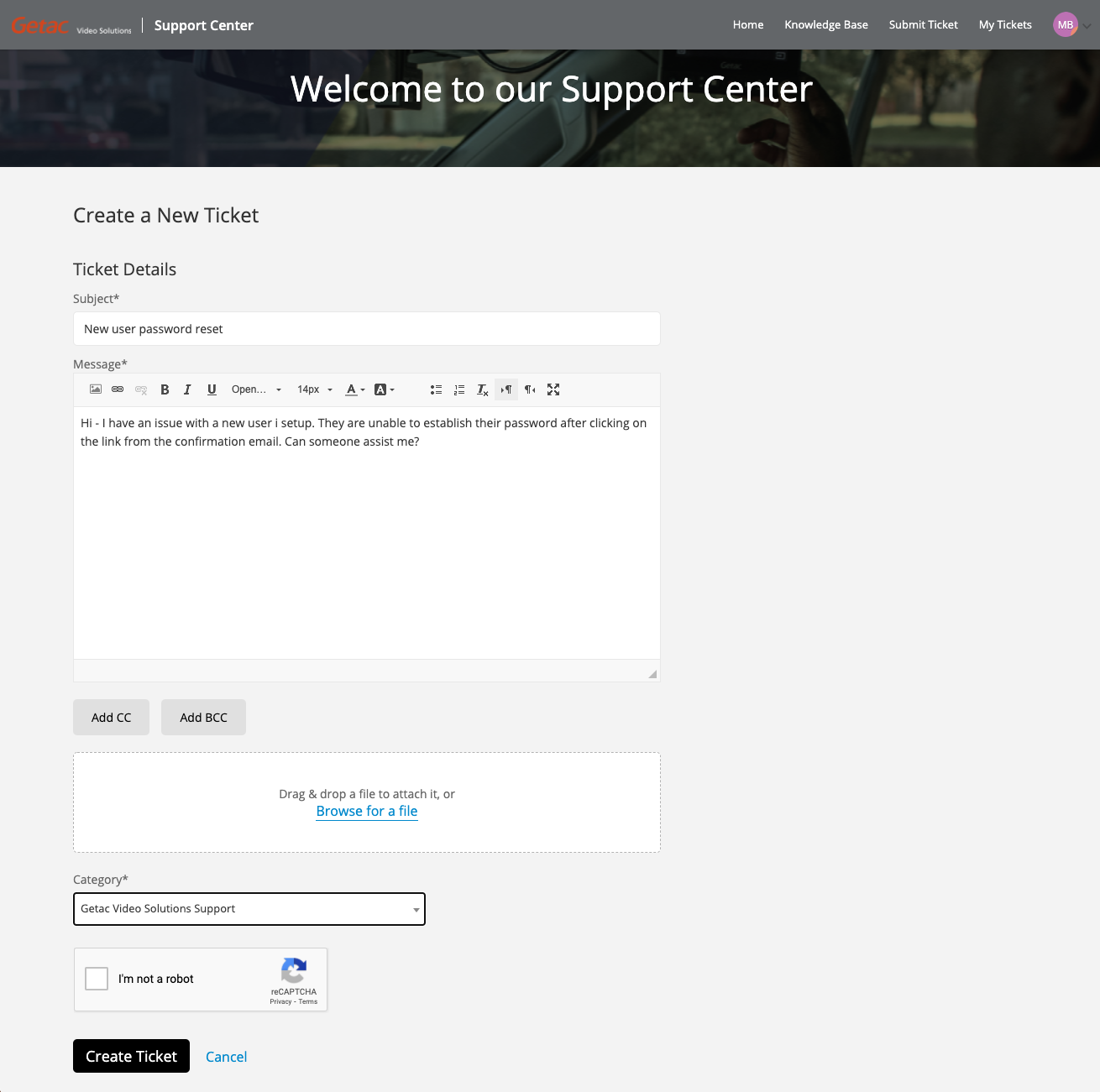
Task: Set left-to-right text direction
Action: click(506, 389)
